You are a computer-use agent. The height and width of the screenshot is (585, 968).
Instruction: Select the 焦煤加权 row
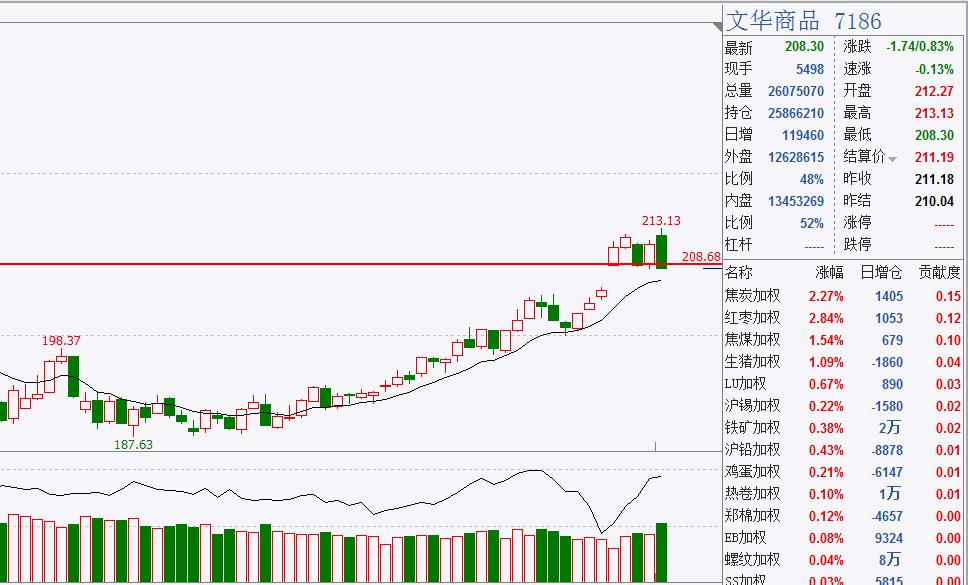pyautogui.click(x=843, y=340)
